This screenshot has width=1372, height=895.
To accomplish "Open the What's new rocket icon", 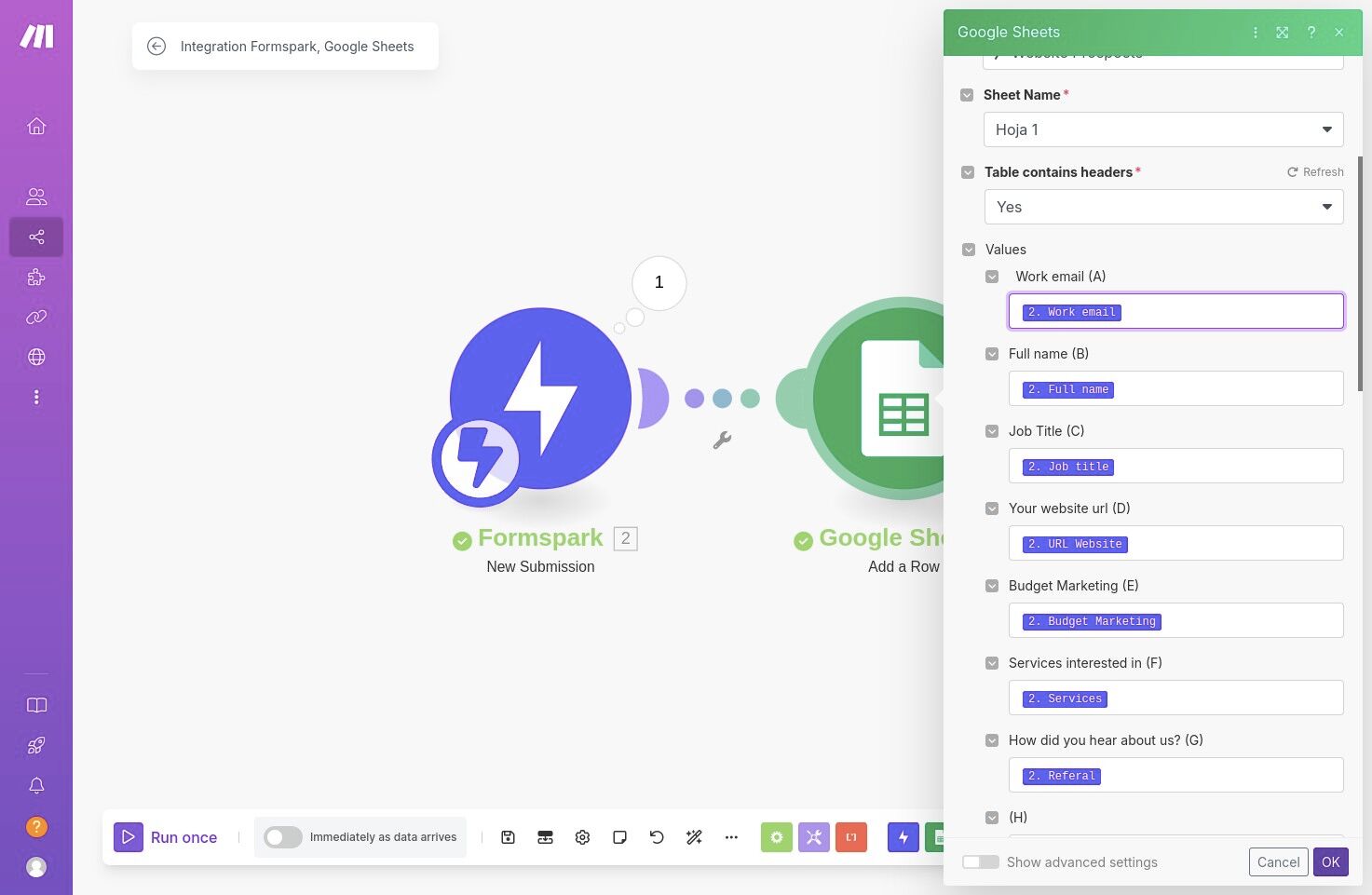I will click(x=36, y=745).
